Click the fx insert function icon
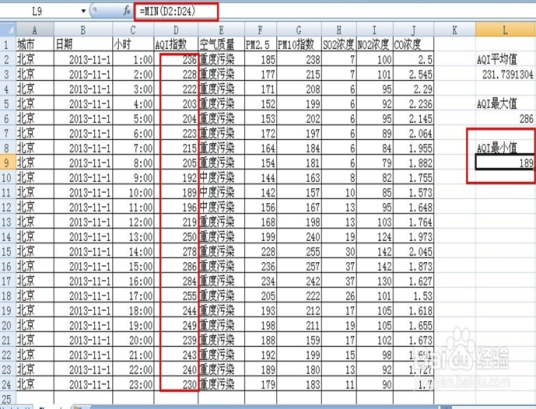The height and width of the screenshot is (409, 536). pyautogui.click(x=127, y=11)
